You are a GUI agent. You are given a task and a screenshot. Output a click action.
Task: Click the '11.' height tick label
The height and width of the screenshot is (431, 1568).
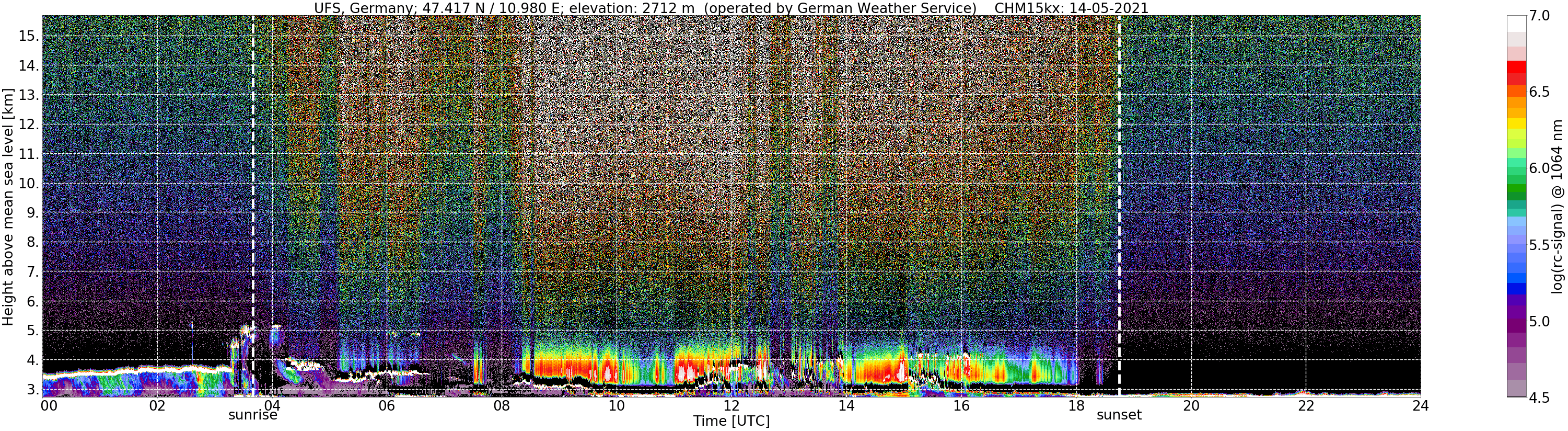coord(28,154)
